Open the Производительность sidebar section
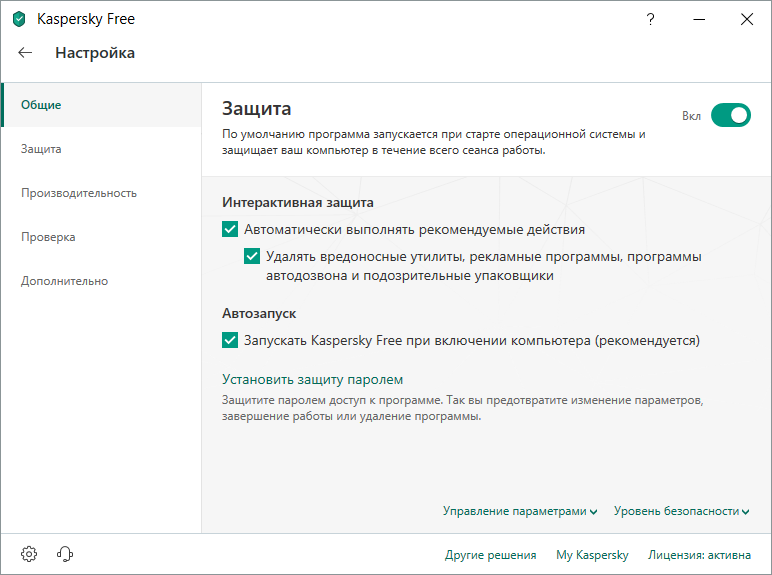772x575 pixels. click(x=79, y=193)
